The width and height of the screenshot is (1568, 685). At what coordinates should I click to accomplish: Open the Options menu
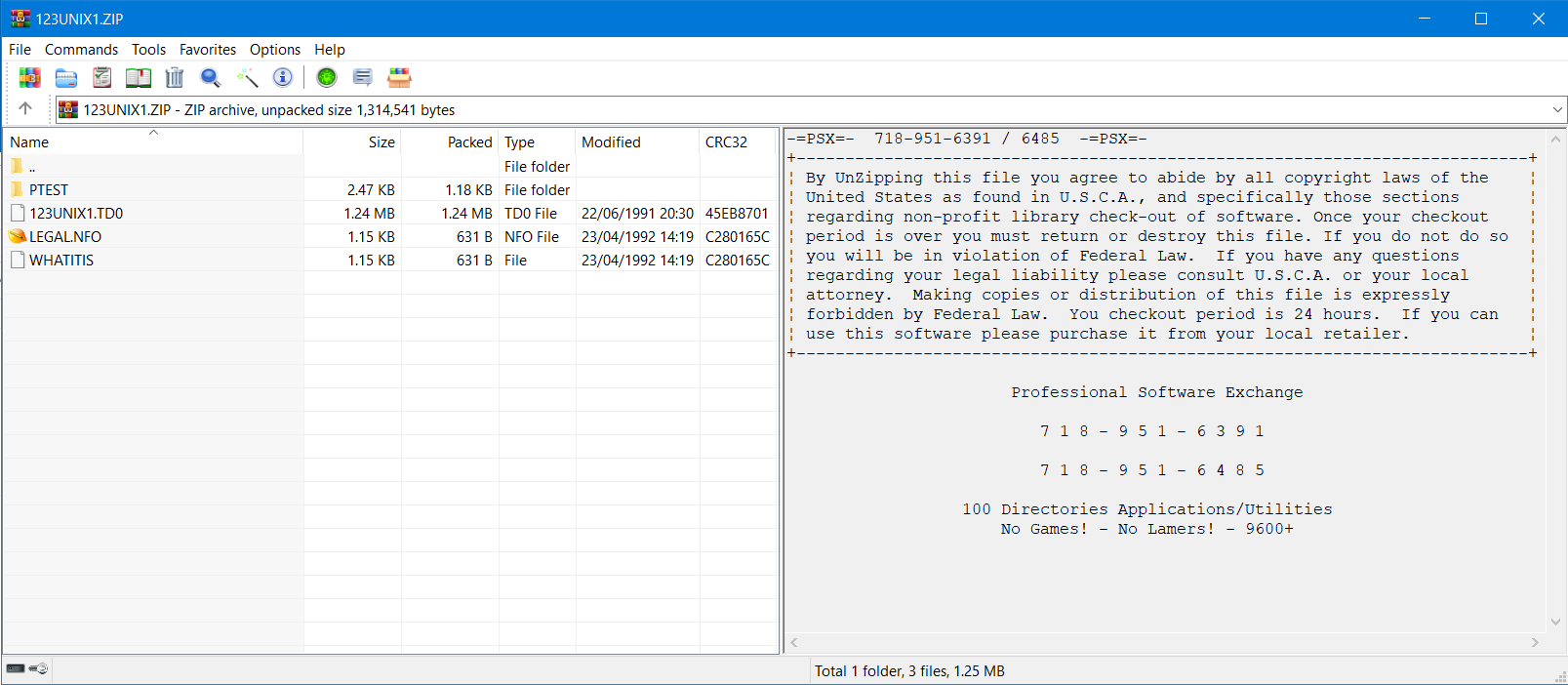[275, 49]
